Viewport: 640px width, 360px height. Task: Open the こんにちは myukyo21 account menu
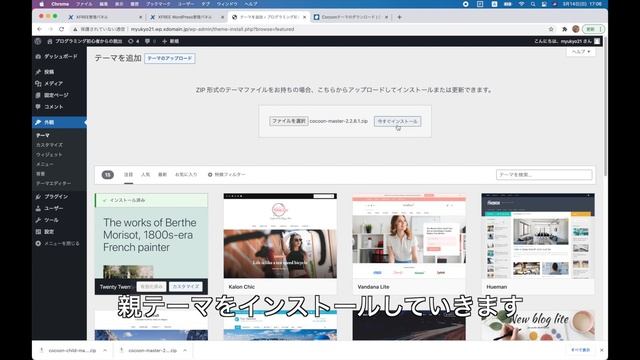tap(567, 41)
